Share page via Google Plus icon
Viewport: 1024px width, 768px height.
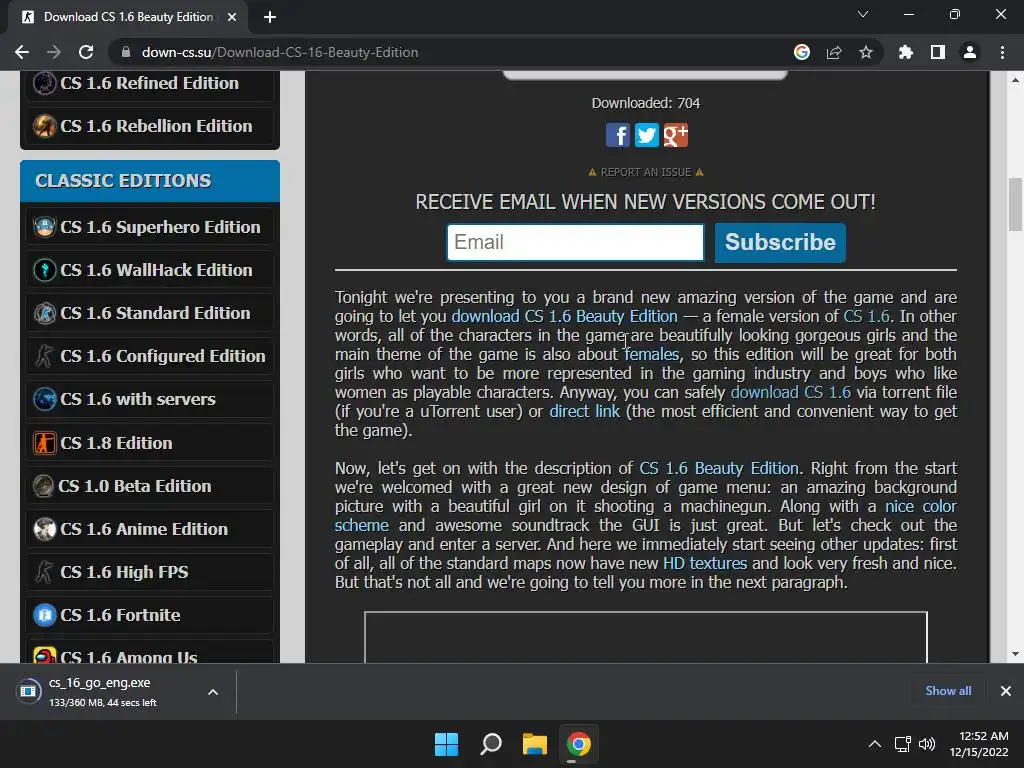(676, 135)
